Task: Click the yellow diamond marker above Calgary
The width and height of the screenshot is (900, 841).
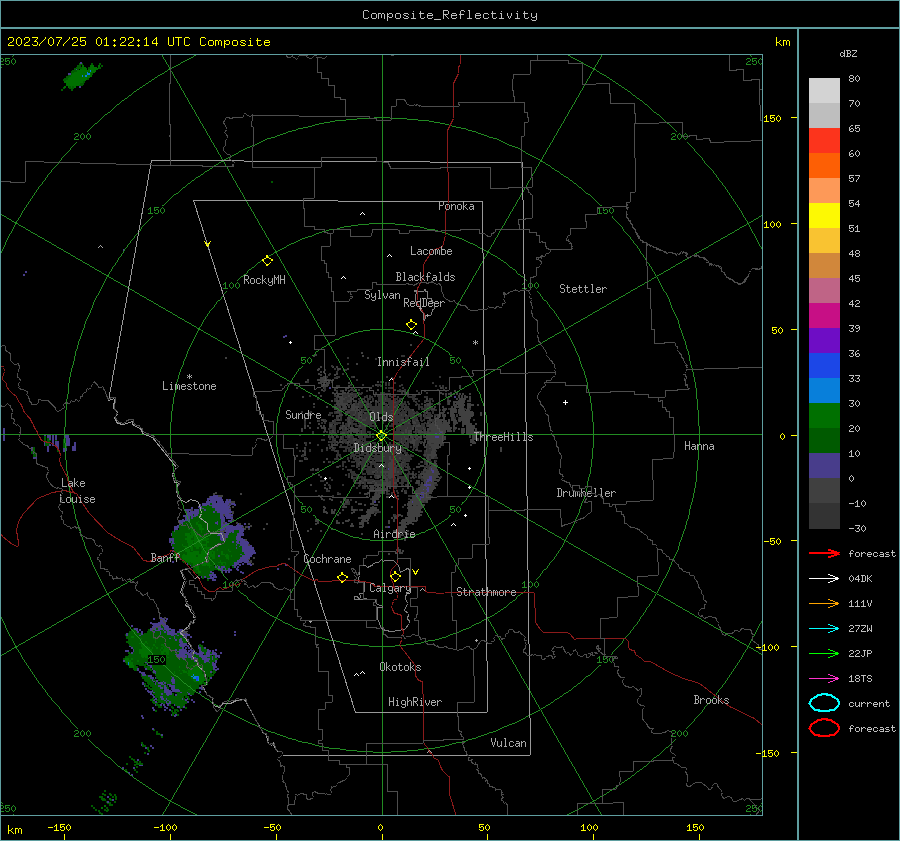Action: point(395,576)
